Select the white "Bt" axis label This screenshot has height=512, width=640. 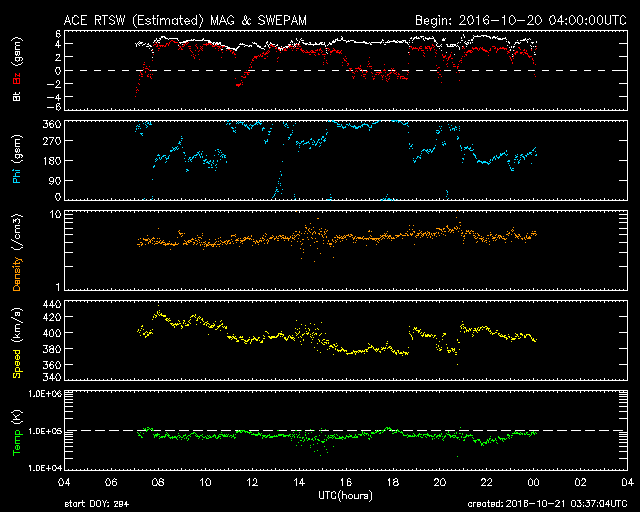[17, 96]
